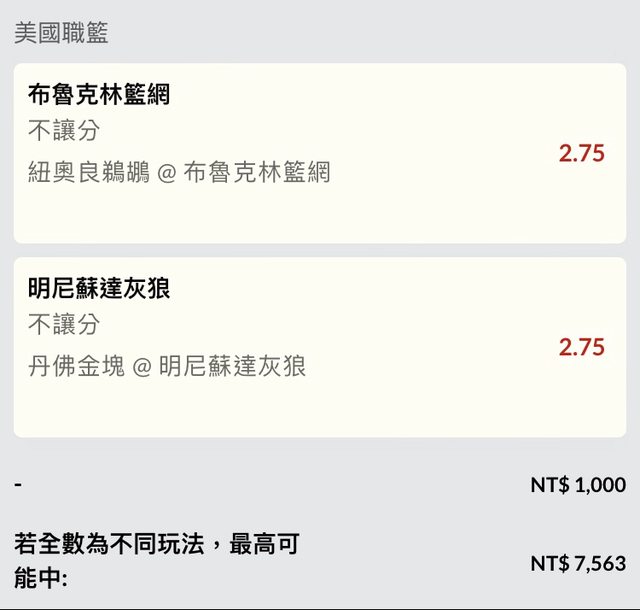Click the 若全數為不同玩法，最高可能中 label

click(156, 561)
